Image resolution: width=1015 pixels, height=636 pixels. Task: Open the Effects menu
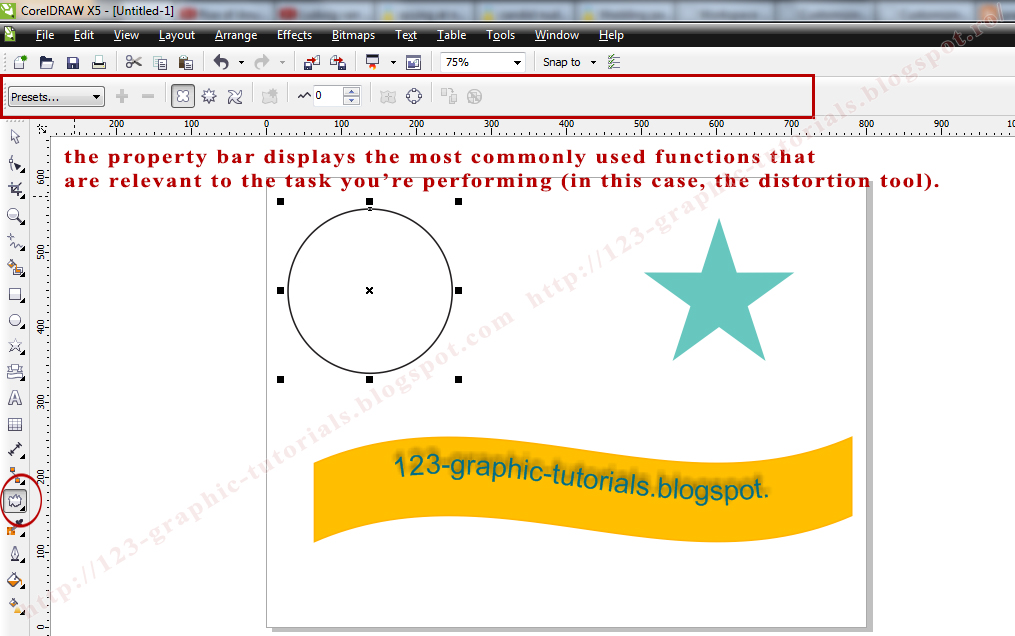tap(294, 35)
